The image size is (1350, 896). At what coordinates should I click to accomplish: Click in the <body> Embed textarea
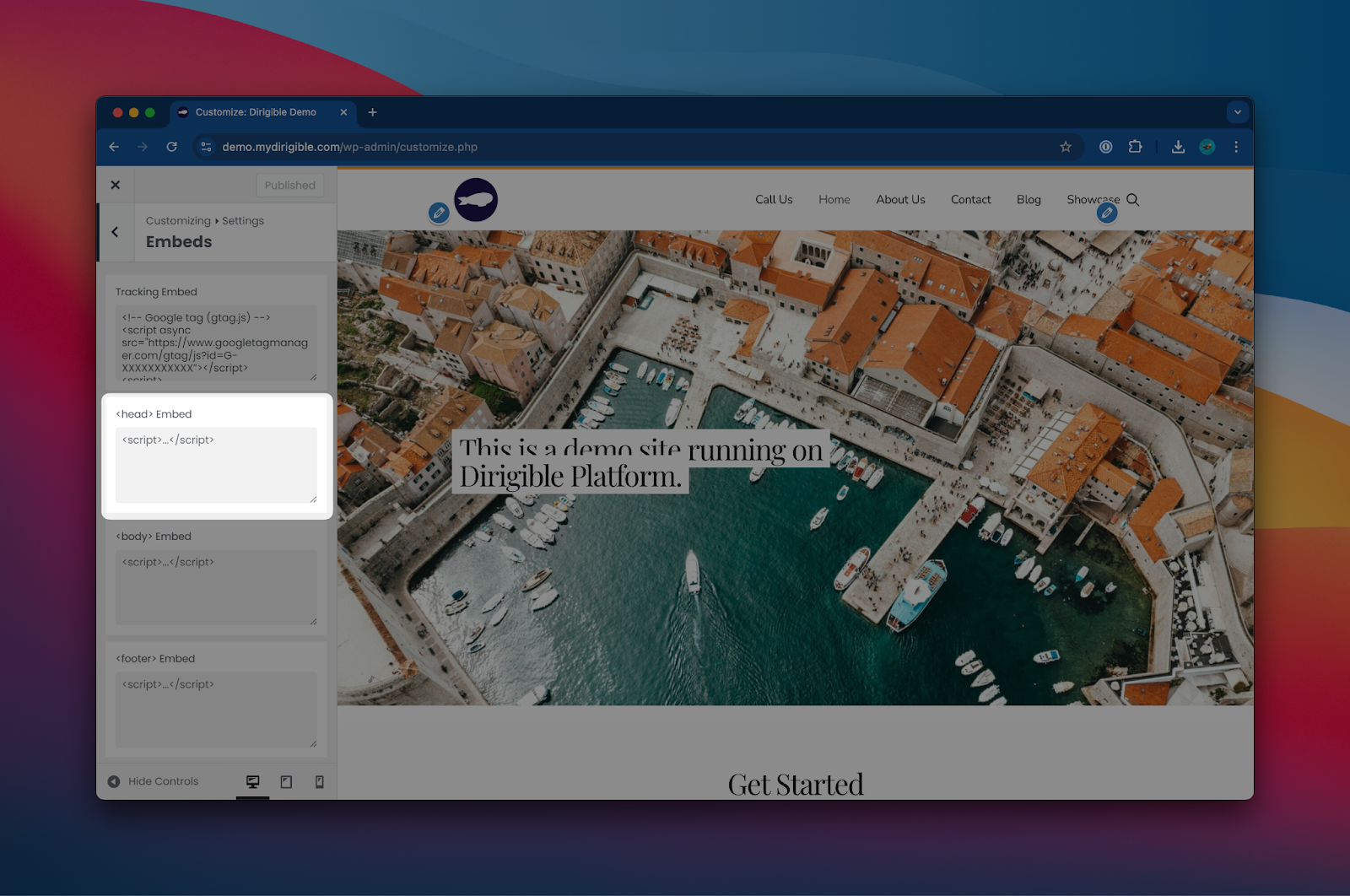216,588
